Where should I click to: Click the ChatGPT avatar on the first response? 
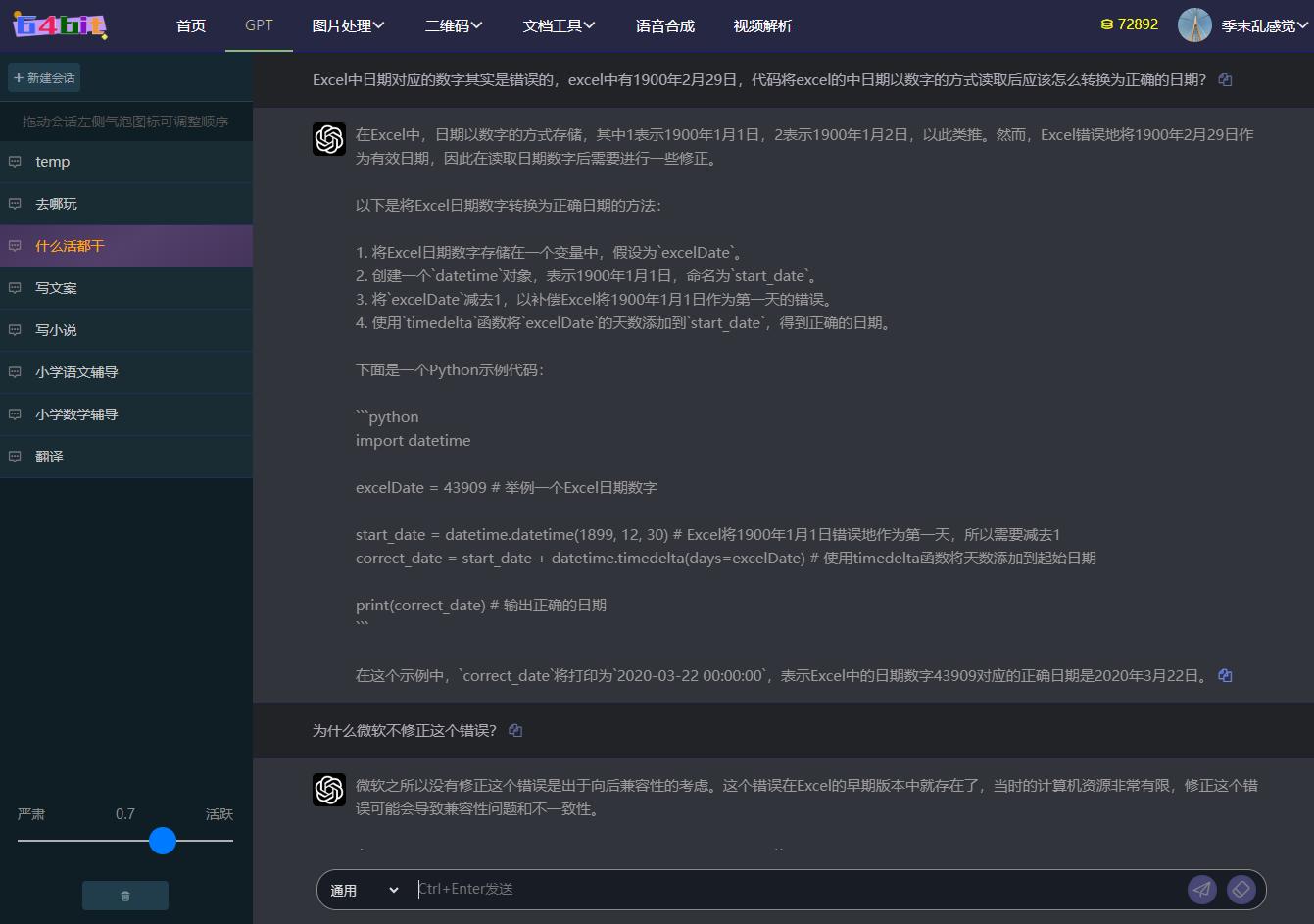tap(329, 139)
